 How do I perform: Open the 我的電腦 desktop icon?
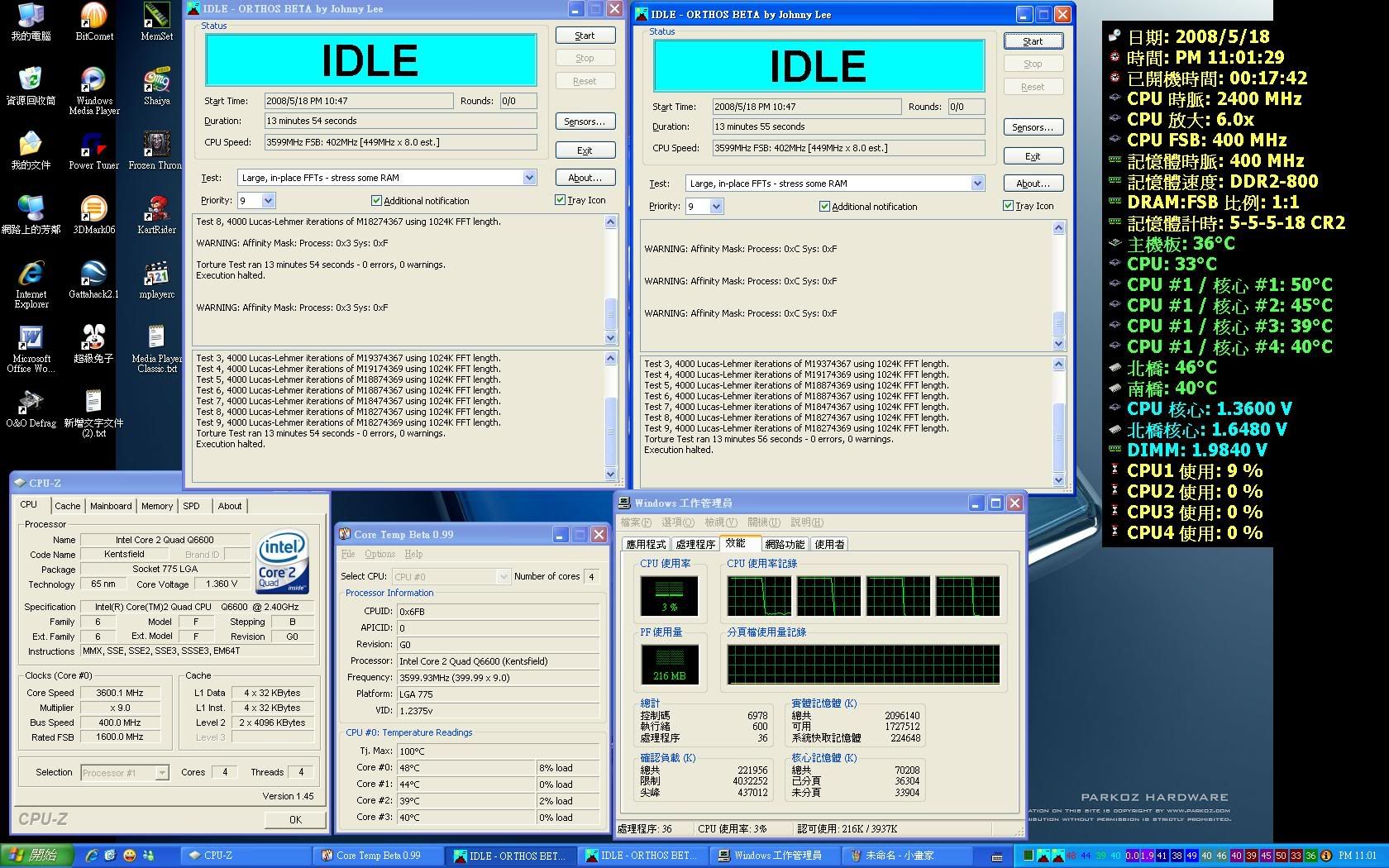point(31,21)
